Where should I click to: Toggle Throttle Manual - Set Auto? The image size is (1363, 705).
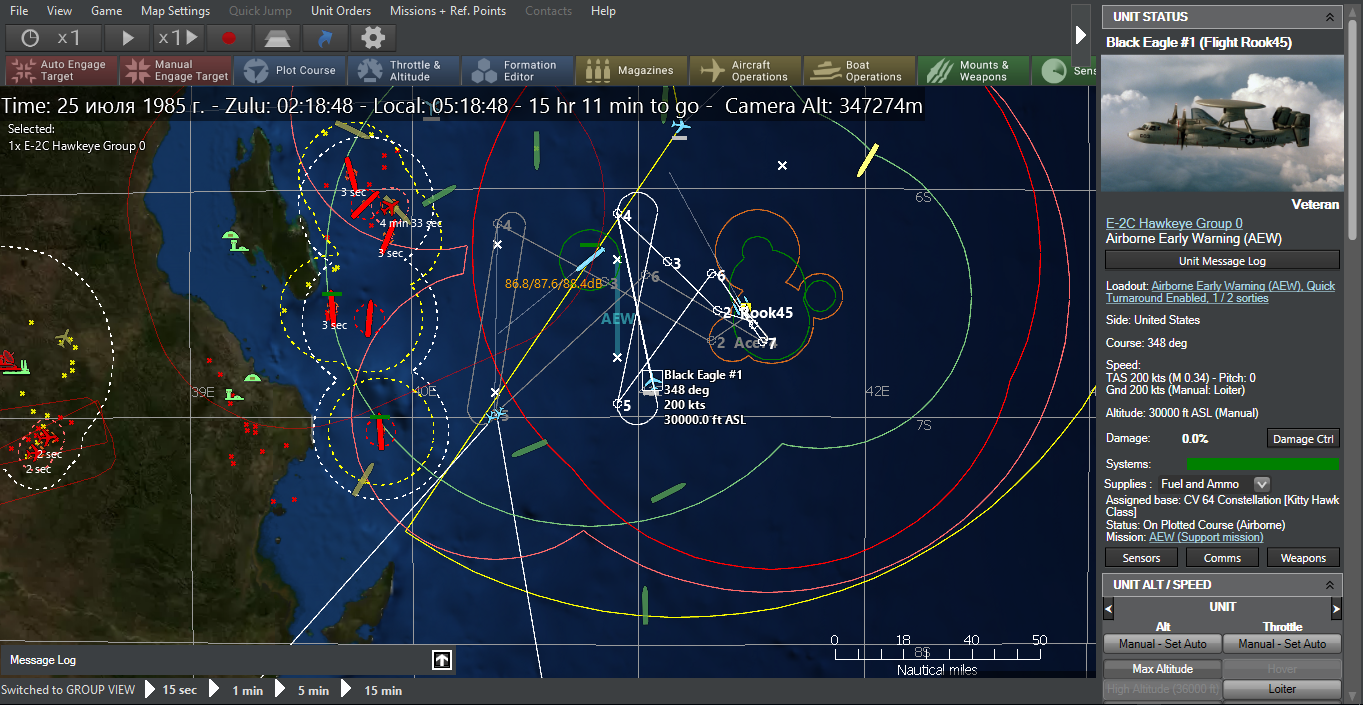pos(1282,644)
